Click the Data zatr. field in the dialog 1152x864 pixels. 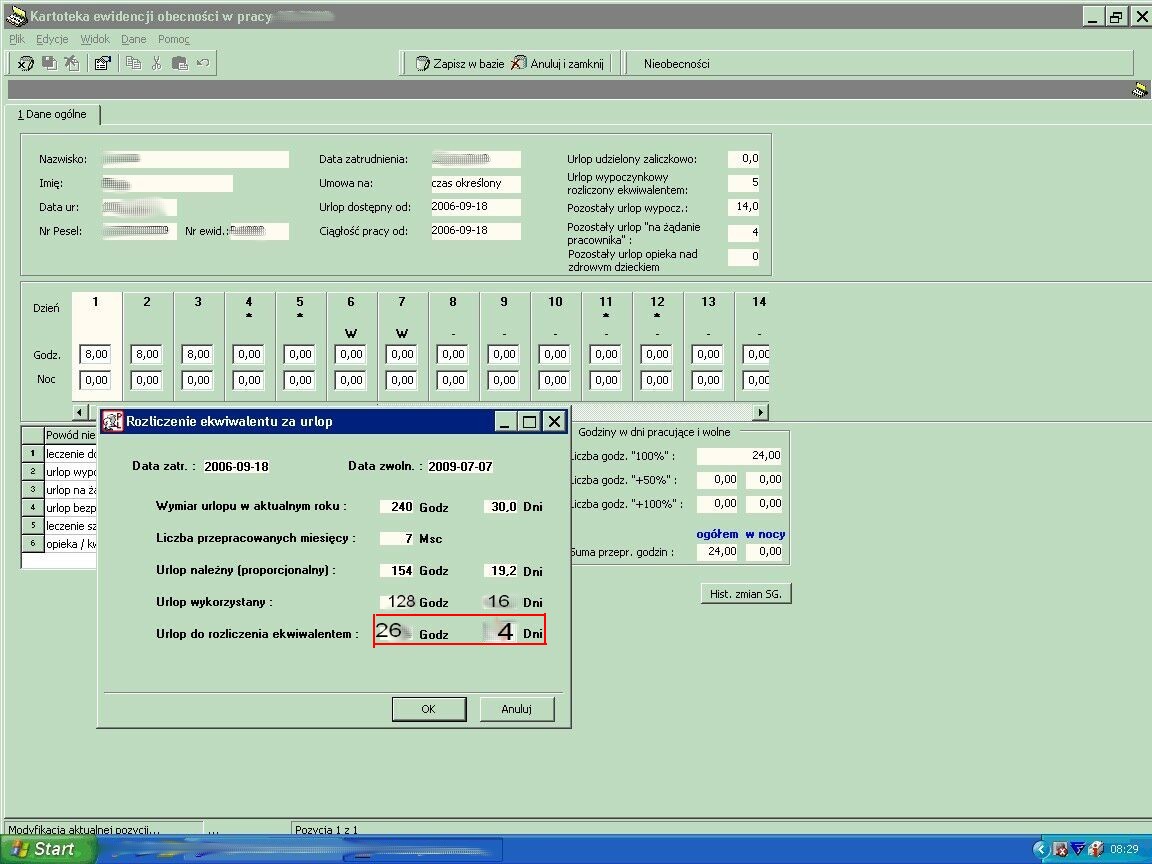pyautogui.click(x=236, y=467)
